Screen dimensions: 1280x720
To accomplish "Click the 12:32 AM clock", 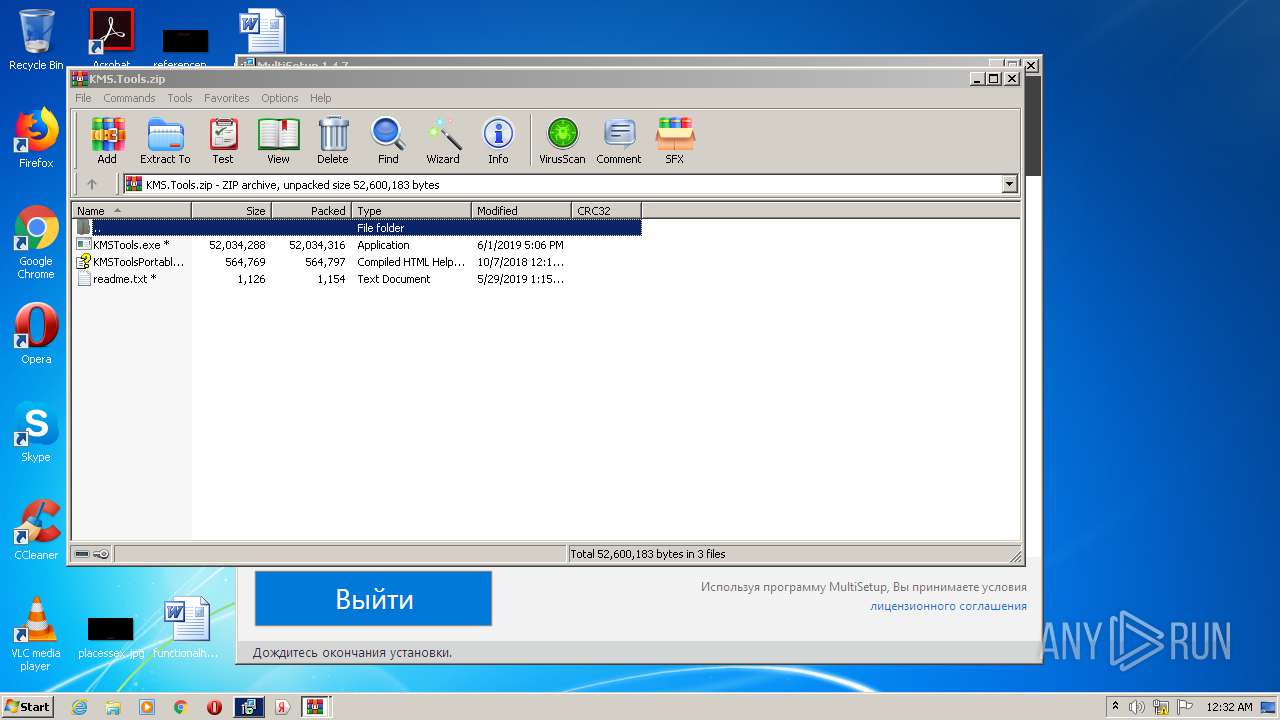I will [x=1229, y=707].
